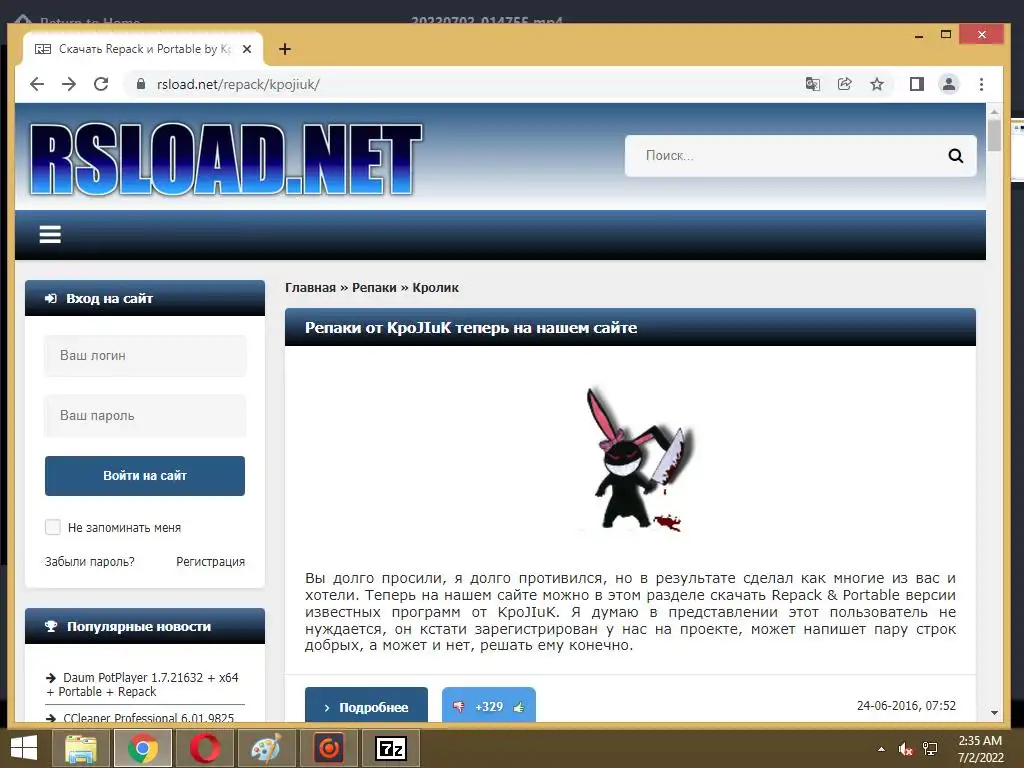
Task: Open a new browser tab
Action: point(285,49)
